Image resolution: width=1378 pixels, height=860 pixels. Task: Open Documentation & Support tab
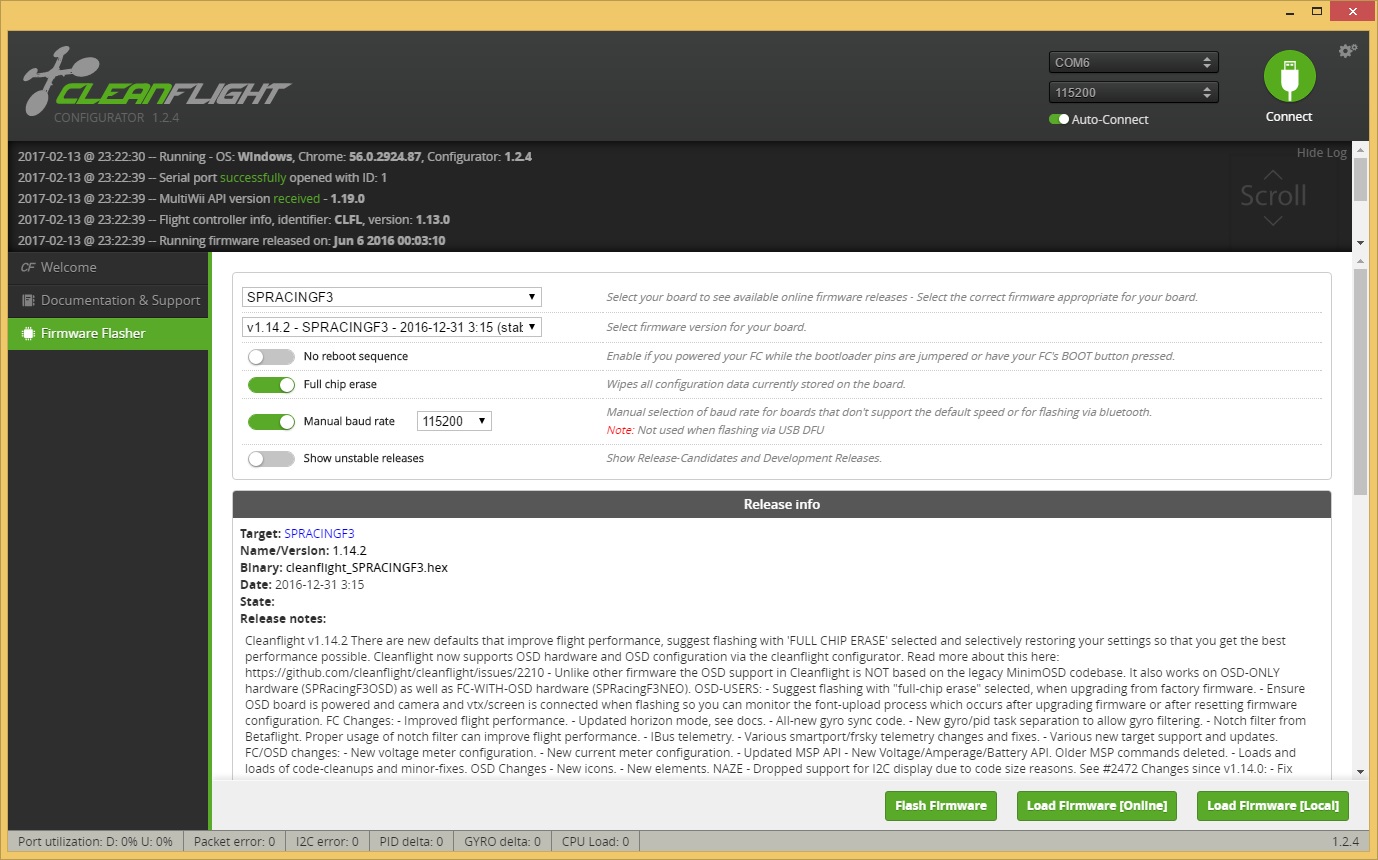(x=108, y=300)
